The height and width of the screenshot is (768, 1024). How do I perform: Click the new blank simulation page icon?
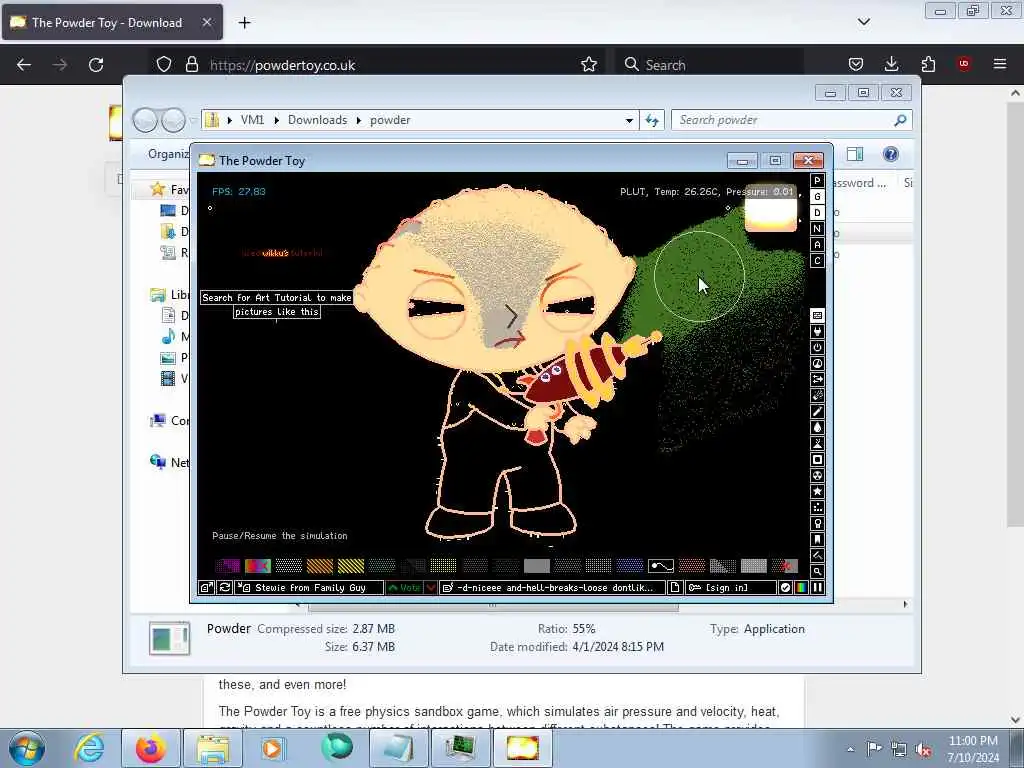pyautogui.click(x=675, y=588)
